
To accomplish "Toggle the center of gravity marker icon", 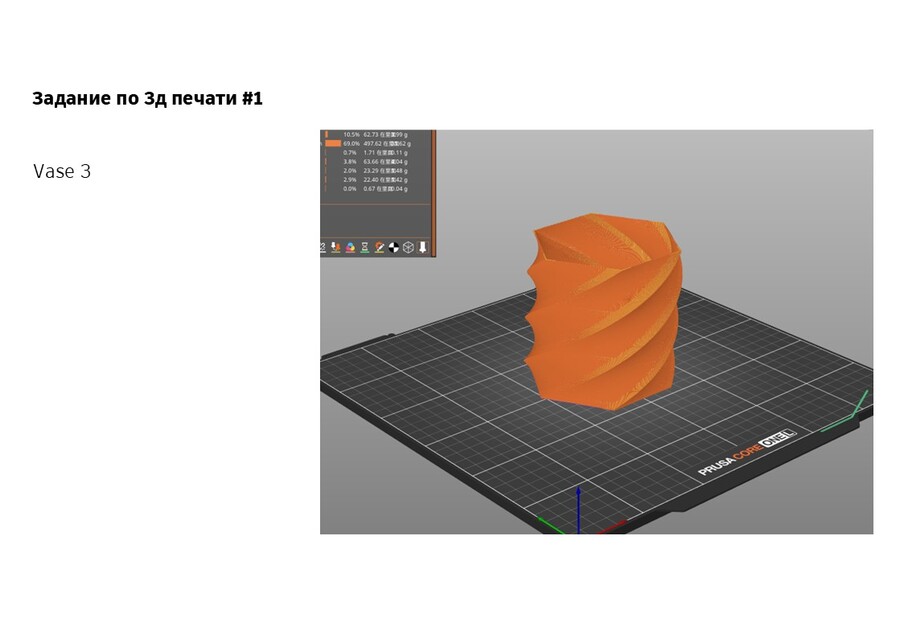I will 394,247.
